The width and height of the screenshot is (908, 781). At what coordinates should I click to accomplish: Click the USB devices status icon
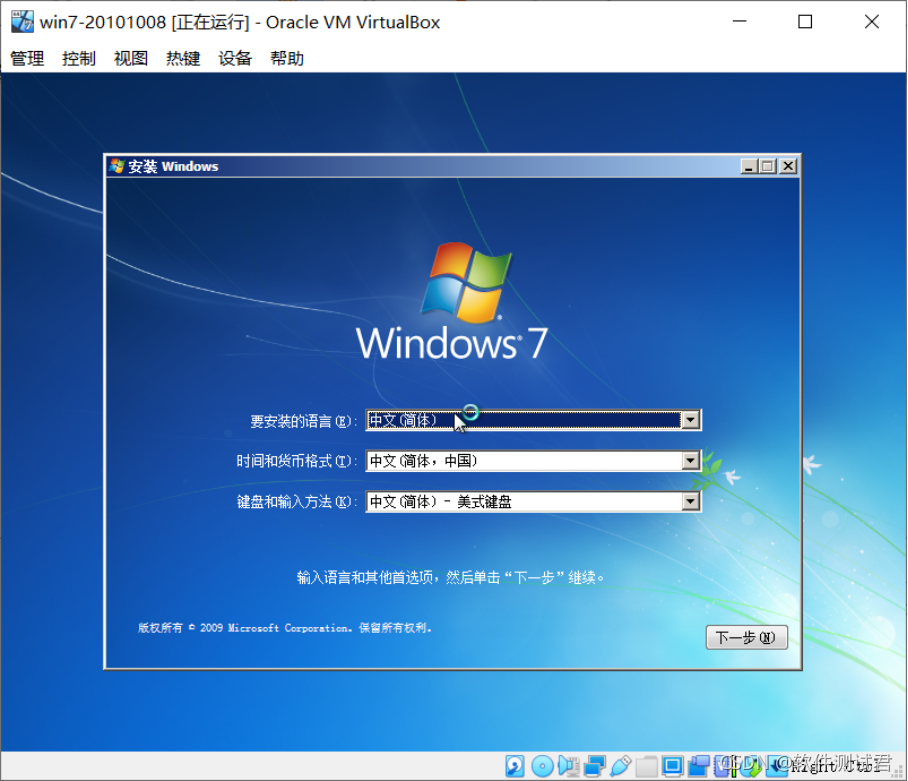tap(620, 766)
